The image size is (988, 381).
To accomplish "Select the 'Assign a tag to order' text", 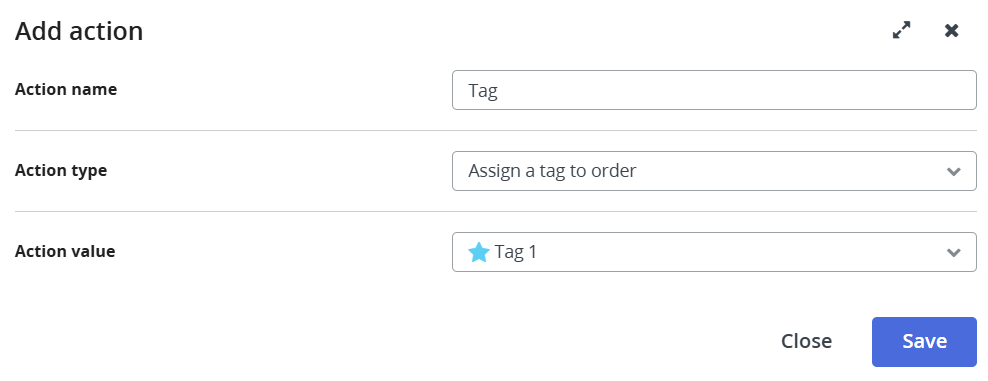I will [x=552, y=171].
